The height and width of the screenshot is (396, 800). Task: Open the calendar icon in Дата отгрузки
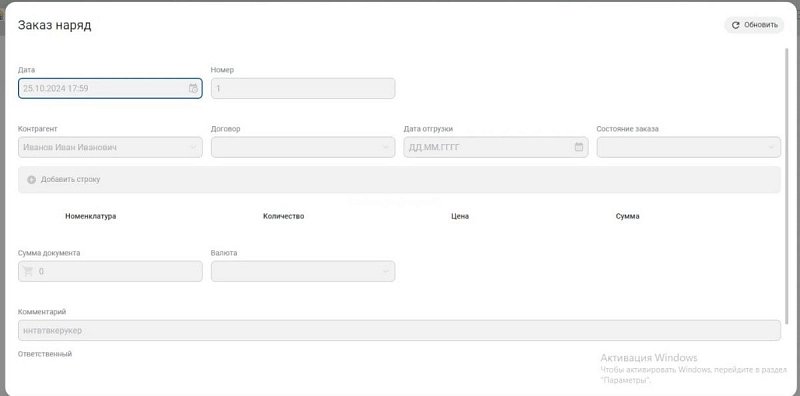[x=579, y=147]
